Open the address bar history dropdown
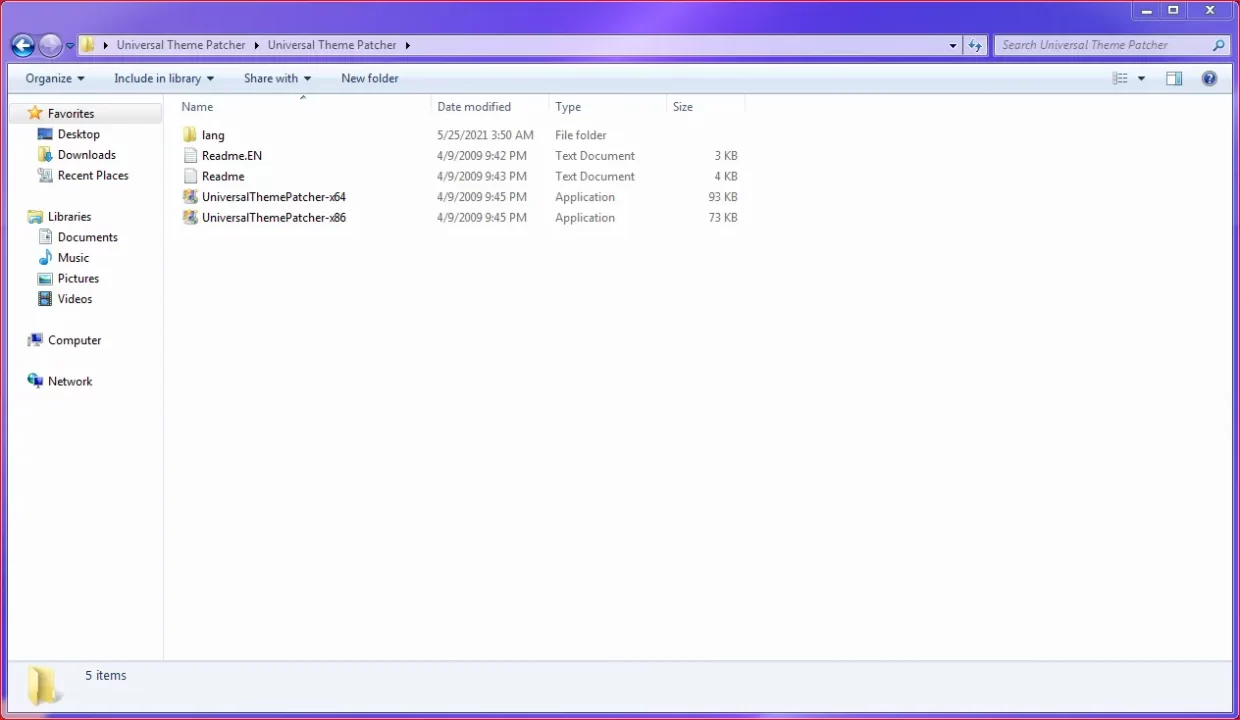This screenshot has height=720, width=1240. point(953,45)
